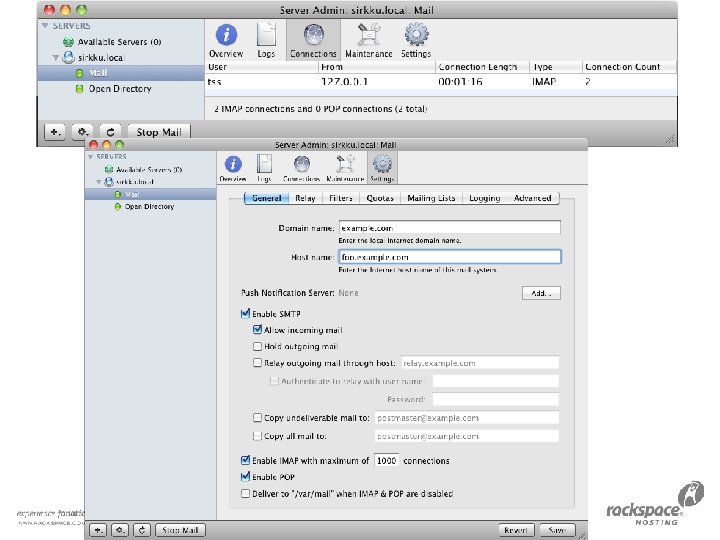Select Settings icon in the front window toolbar
This screenshot has height=540, width=720.
(382, 169)
